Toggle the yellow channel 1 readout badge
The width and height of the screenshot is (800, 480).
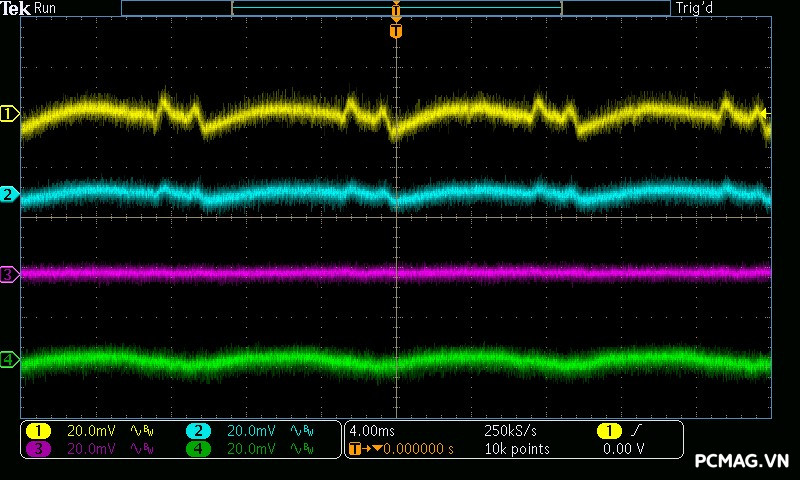click(x=38, y=431)
